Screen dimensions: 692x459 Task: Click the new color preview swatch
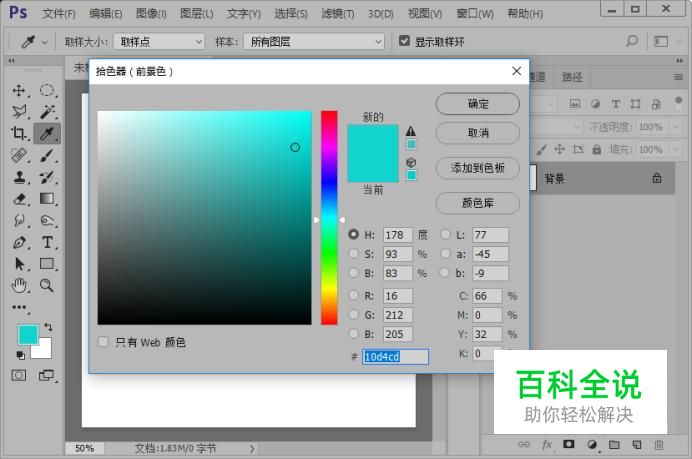(373, 139)
